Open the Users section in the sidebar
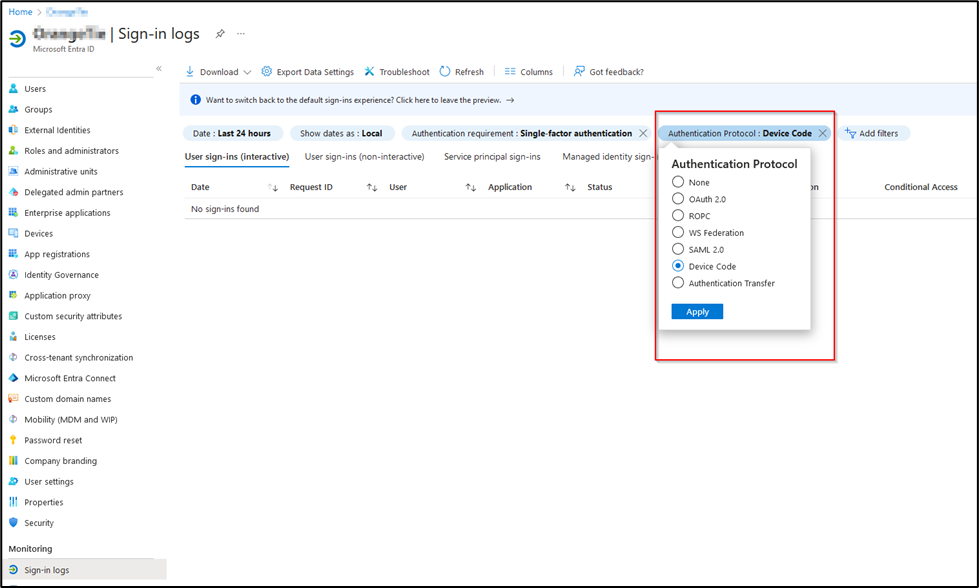The width and height of the screenshot is (979, 588). 36,88
